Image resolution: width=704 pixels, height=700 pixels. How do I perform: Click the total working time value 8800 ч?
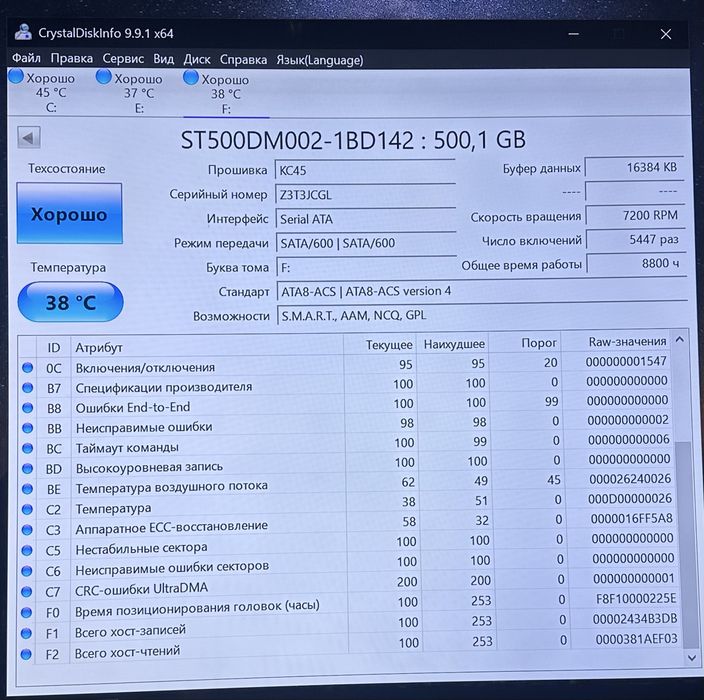click(636, 264)
